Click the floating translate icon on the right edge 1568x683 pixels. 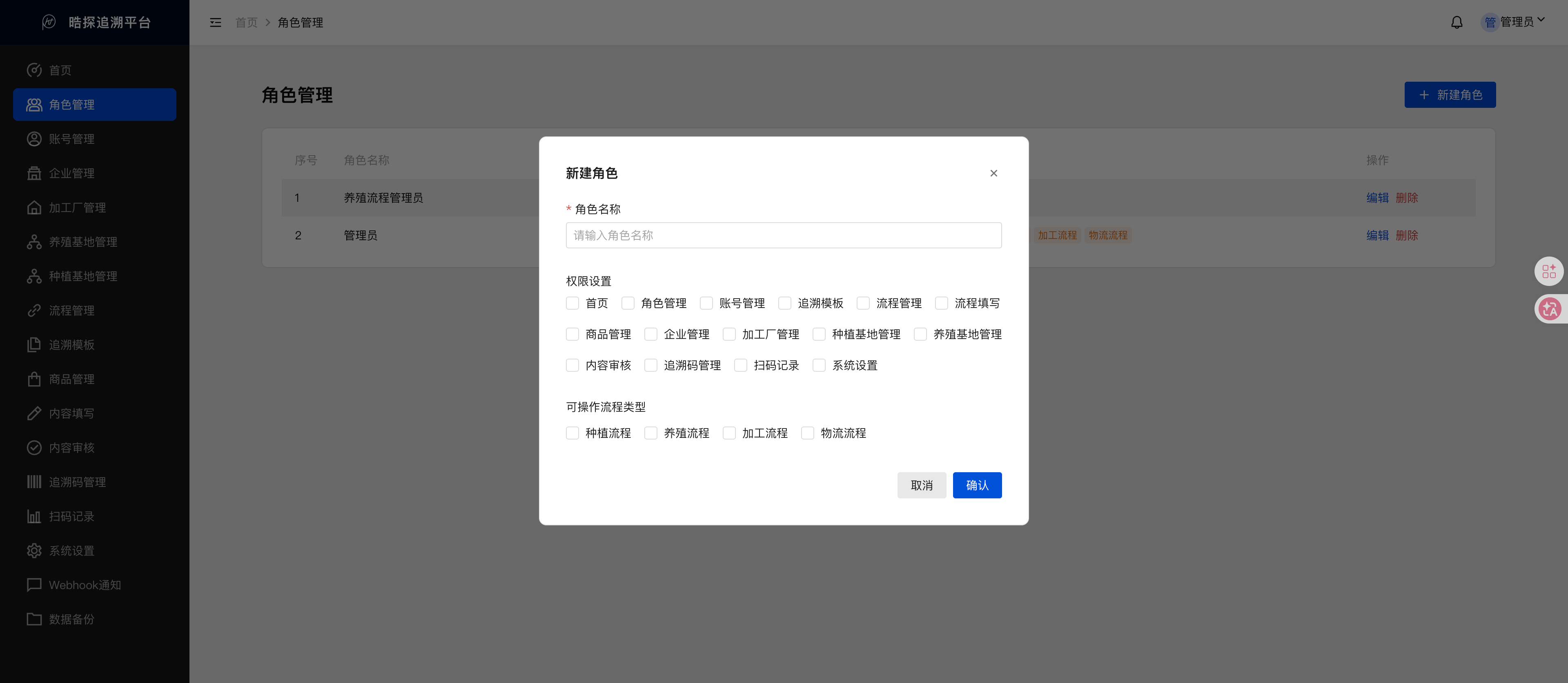1549,309
